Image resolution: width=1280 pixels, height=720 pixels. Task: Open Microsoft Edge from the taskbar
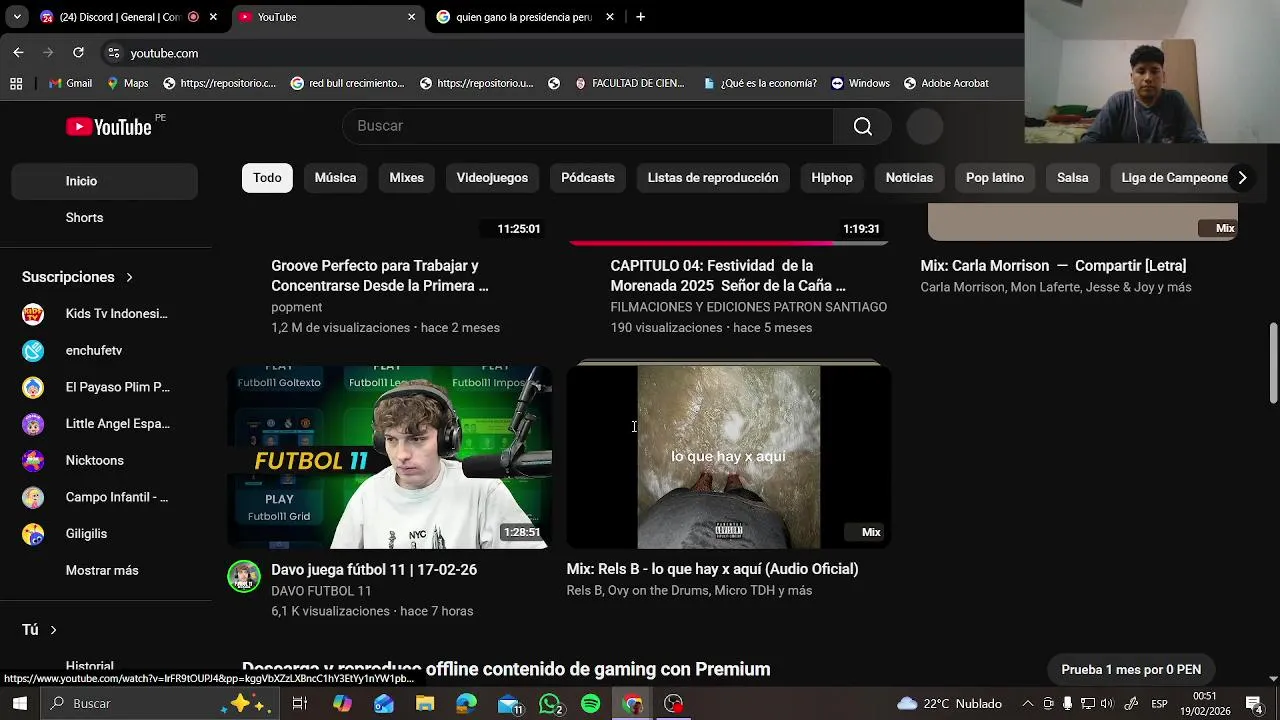(467, 703)
